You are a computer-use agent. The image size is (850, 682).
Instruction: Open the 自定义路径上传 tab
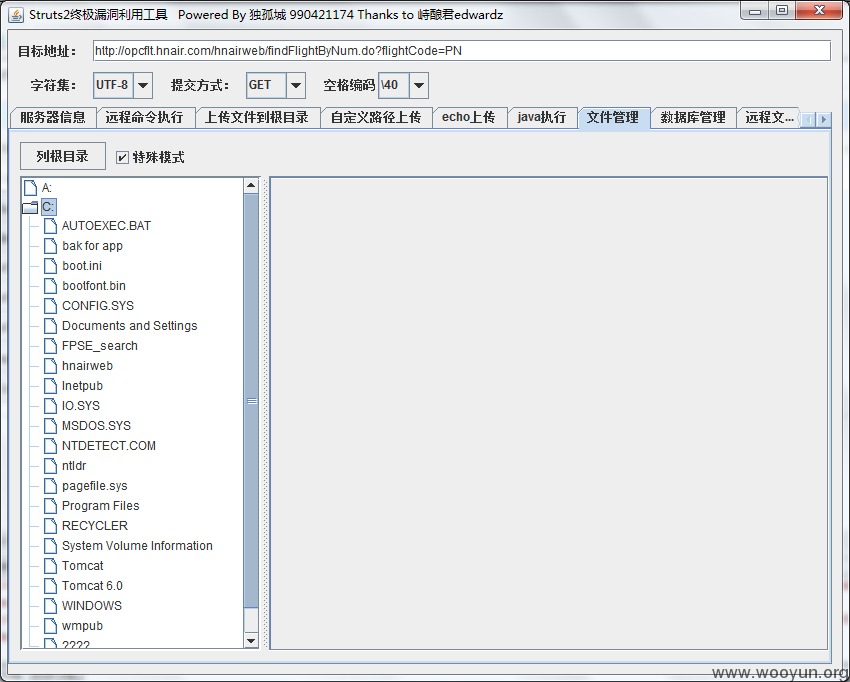[376, 118]
